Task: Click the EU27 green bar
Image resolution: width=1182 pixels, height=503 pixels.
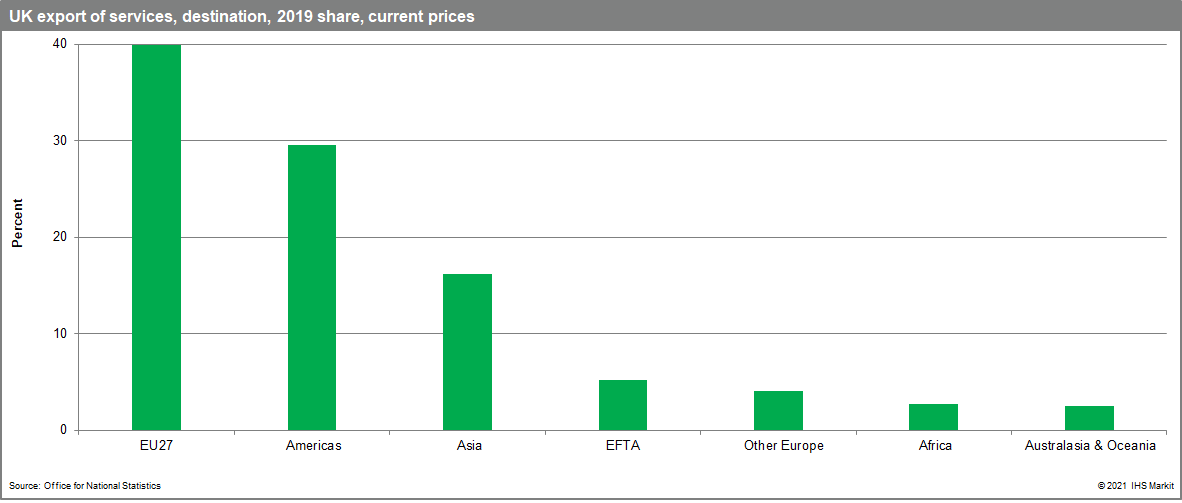Action: [x=156, y=237]
